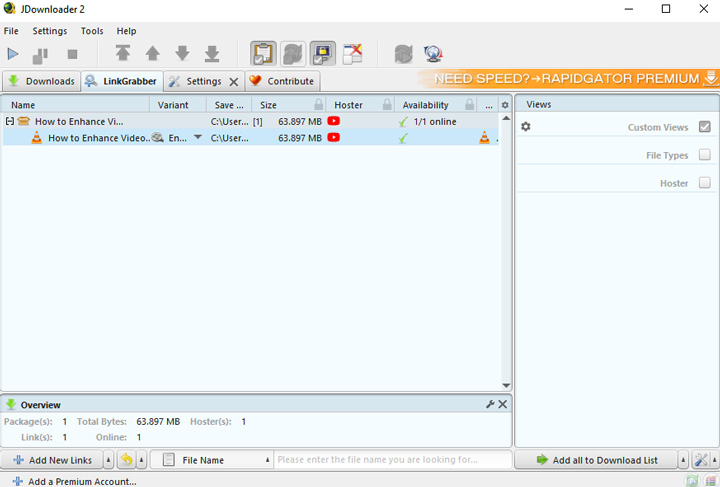Sort by Variant column header
The image size is (720, 487).
(x=178, y=105)
